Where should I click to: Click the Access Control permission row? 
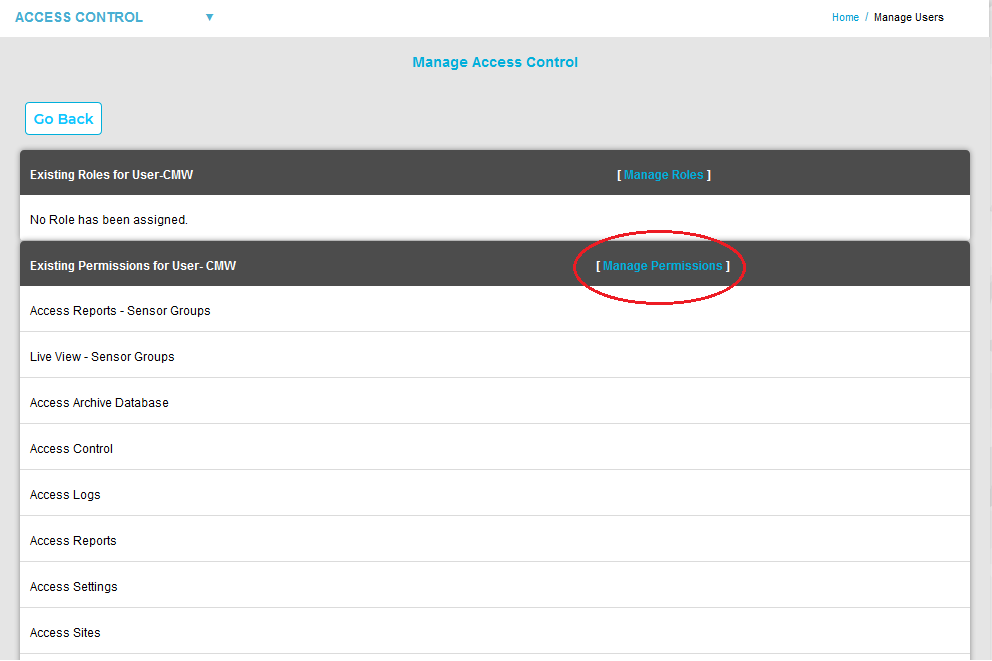click(x=71, y=449)
